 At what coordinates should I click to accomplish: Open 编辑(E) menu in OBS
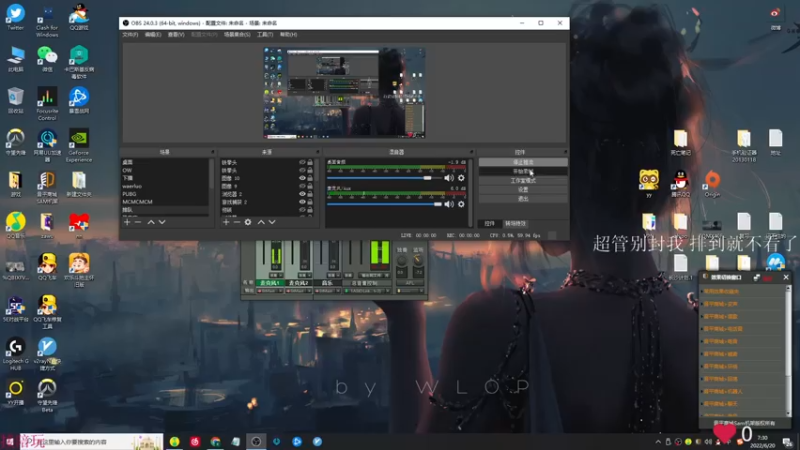(x=153, y=35)
